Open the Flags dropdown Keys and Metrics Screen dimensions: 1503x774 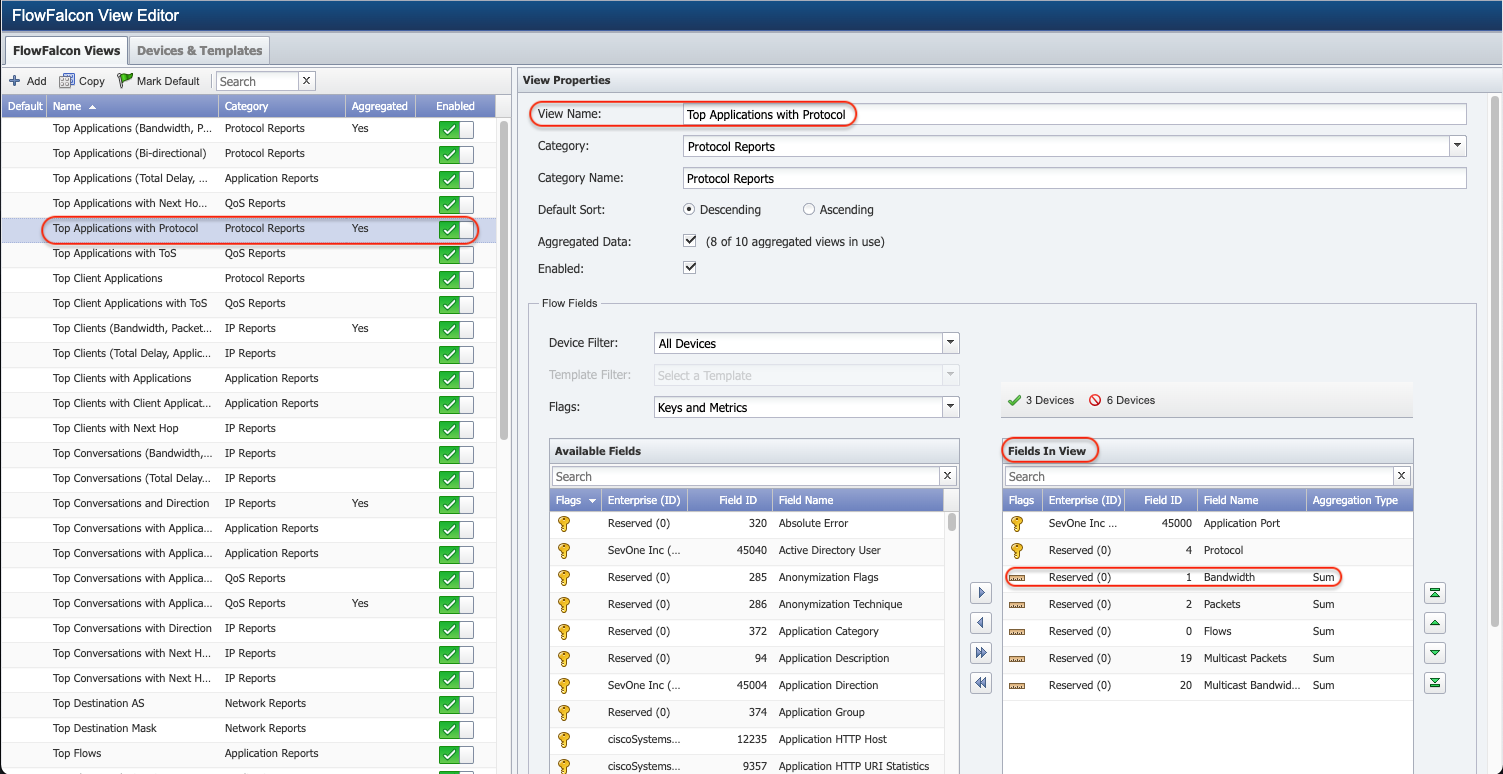point(950,407)
